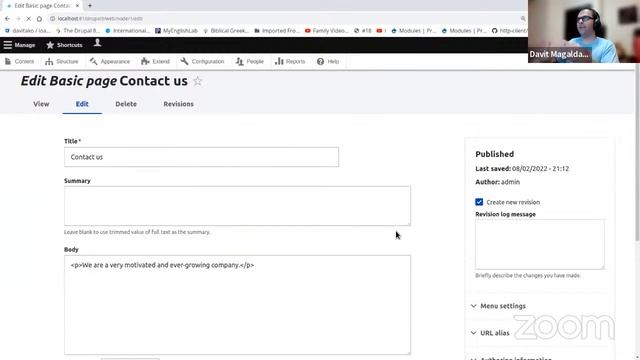Click the 'Last saved' date text
Image resolution: width=640 pixels, height=360 pixels.
pos(522,169)
